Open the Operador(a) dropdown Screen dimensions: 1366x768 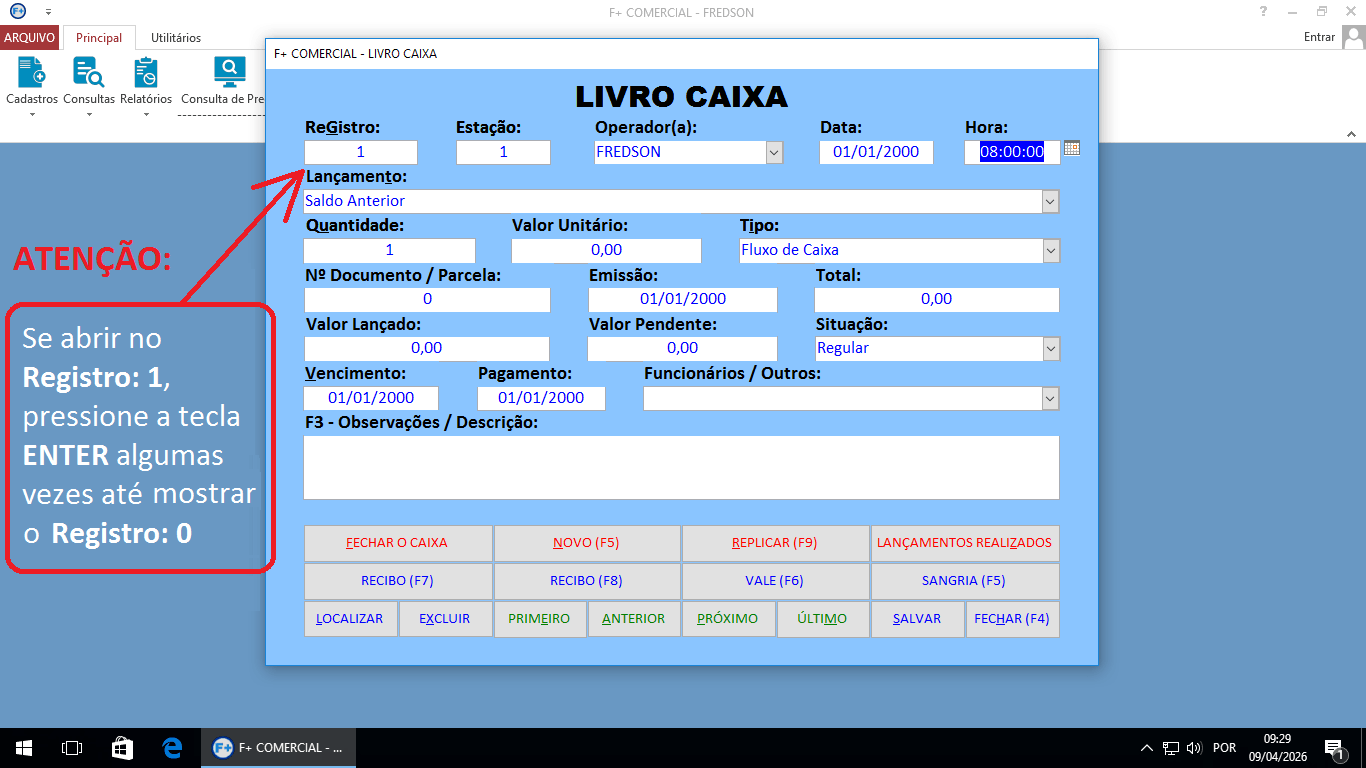pyautogui.click(x=773, y=152)
